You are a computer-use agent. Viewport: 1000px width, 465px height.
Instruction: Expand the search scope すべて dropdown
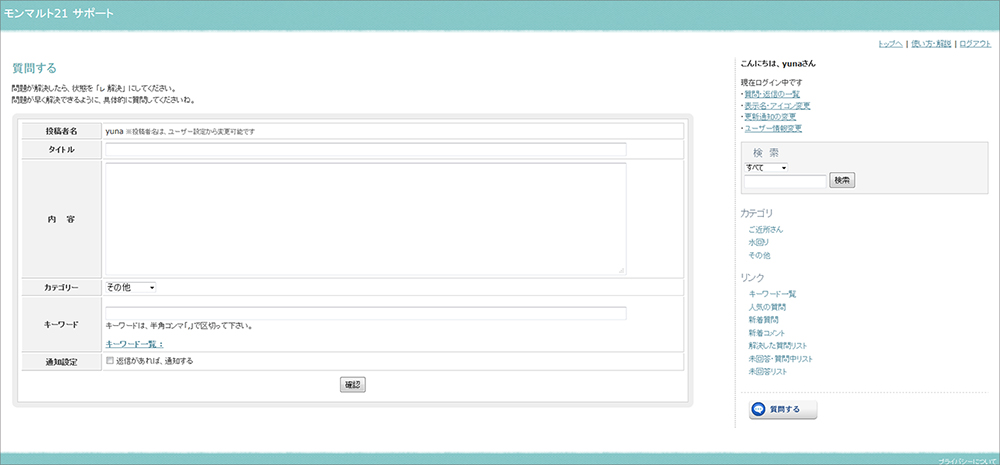pos(766,167)
